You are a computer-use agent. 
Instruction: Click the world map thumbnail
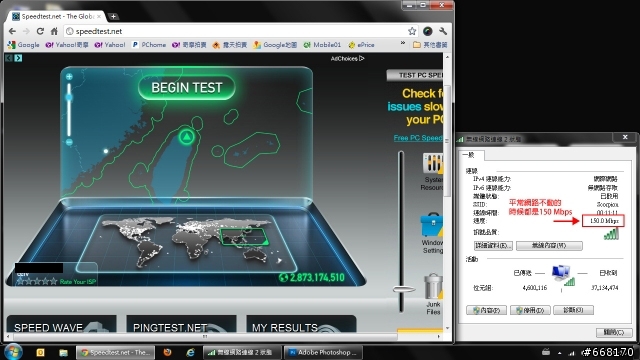(x=186, y=243)
